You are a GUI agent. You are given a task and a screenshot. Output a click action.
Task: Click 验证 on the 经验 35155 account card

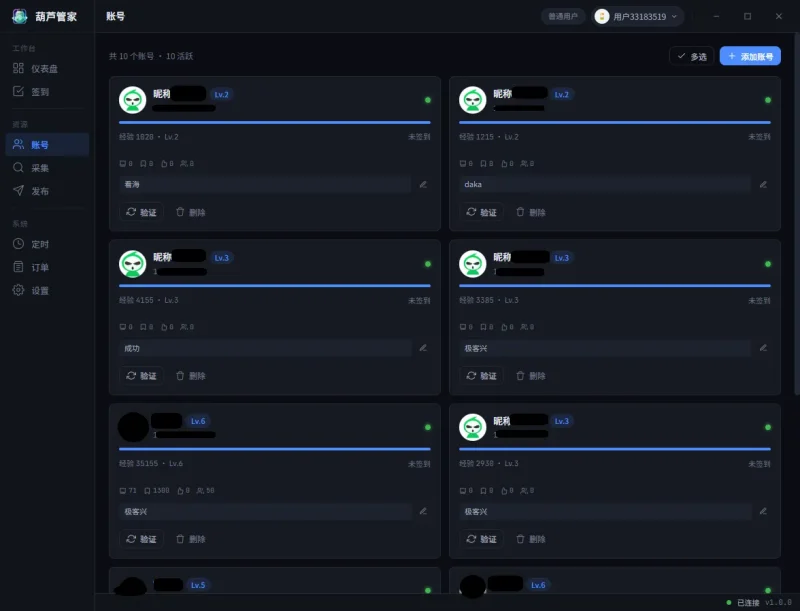(x=141, y=539)
